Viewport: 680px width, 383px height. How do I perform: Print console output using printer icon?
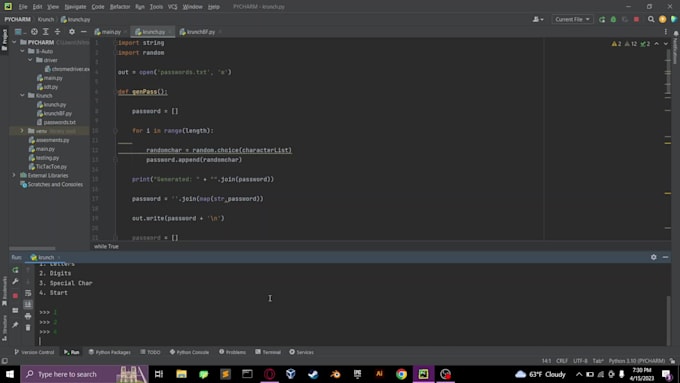pyautogui.click(x=28, y=316)
